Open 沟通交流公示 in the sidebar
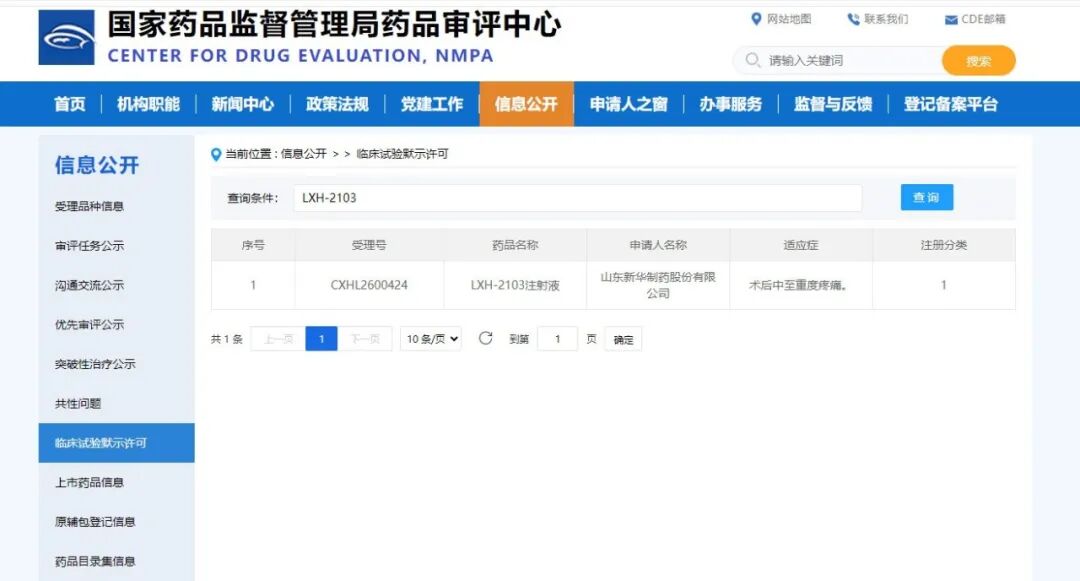This screenshot has height=581, width=1080. pos(90,285)
